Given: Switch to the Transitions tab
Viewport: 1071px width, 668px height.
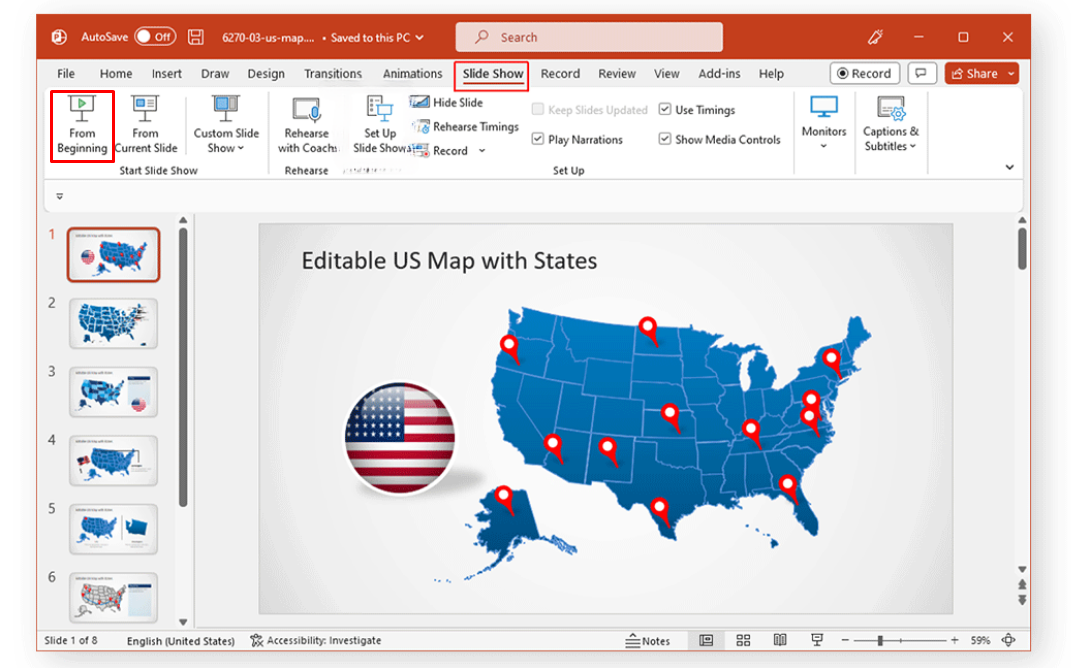Looking at the screenshot, I should (333, 74).
